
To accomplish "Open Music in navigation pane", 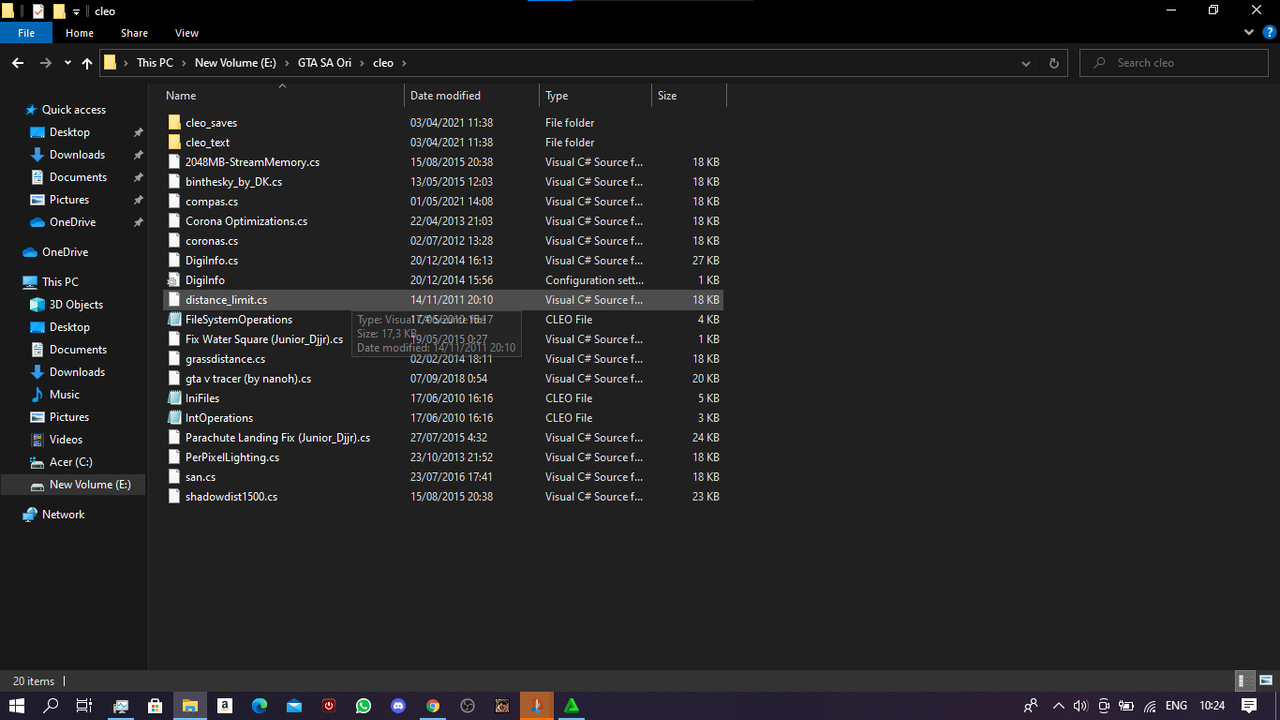I will click(x=64, y=395).
